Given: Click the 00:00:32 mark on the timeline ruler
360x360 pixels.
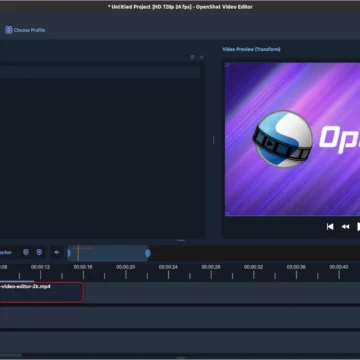Looking at the screenshot, I should 254,267.
